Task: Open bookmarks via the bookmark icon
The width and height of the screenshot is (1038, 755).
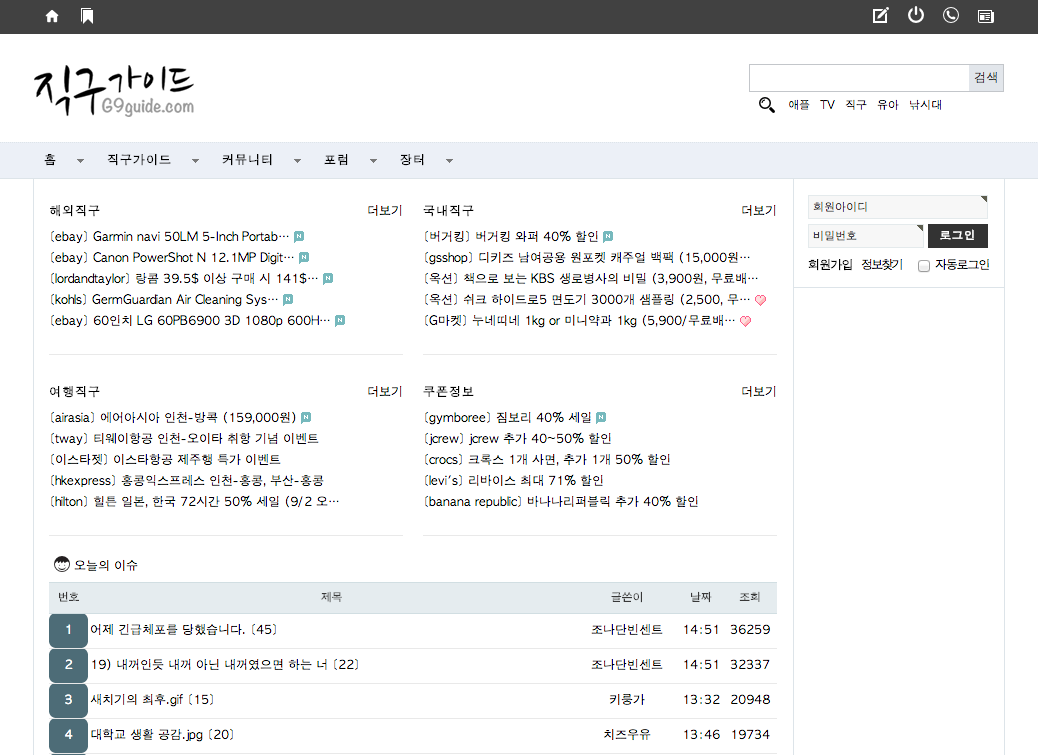Action: (87, 16)
